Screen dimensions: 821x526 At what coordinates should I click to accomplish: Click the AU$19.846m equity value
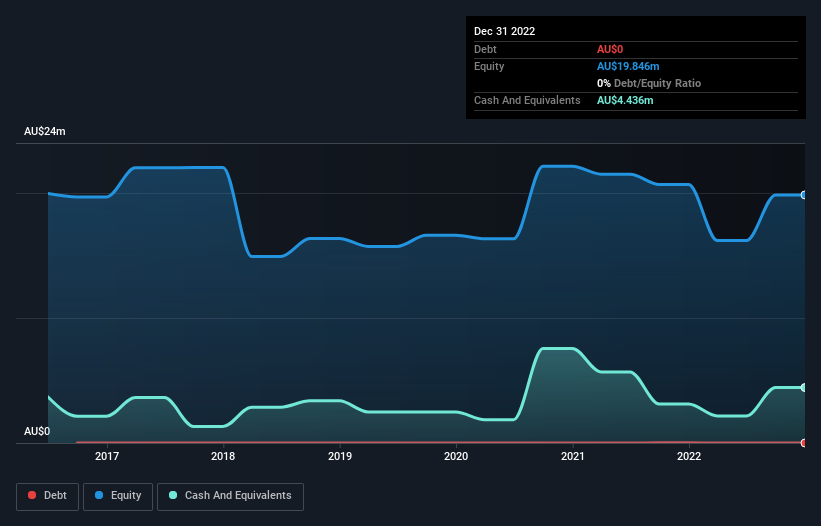coord(628,66)
